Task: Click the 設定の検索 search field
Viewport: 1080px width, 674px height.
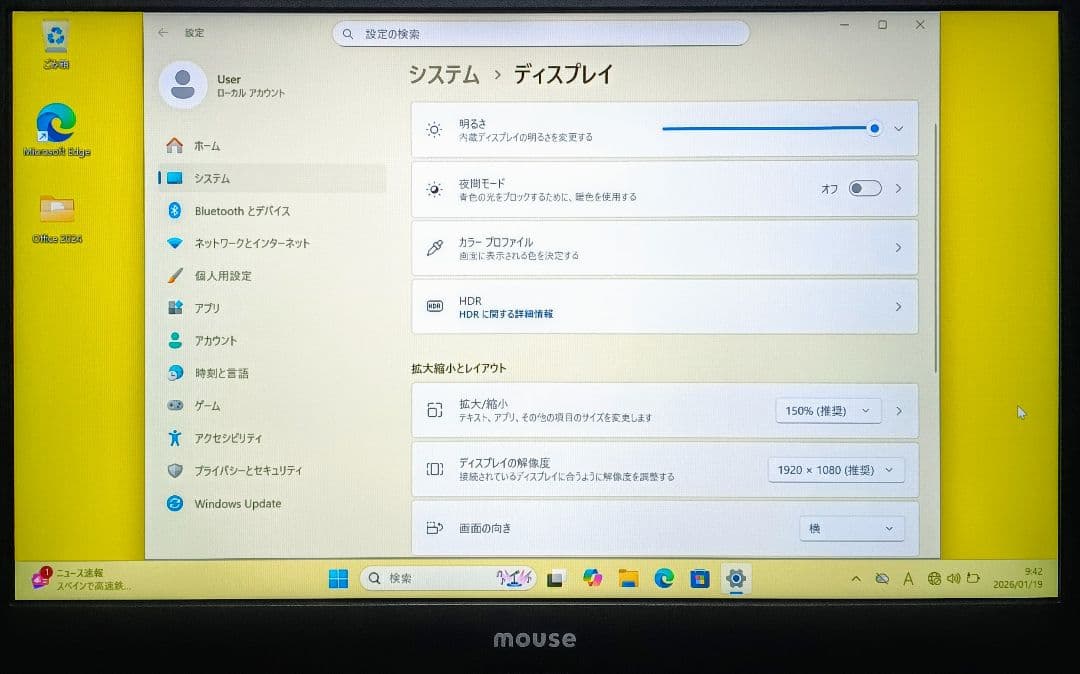Action: (x=540, y=33)
